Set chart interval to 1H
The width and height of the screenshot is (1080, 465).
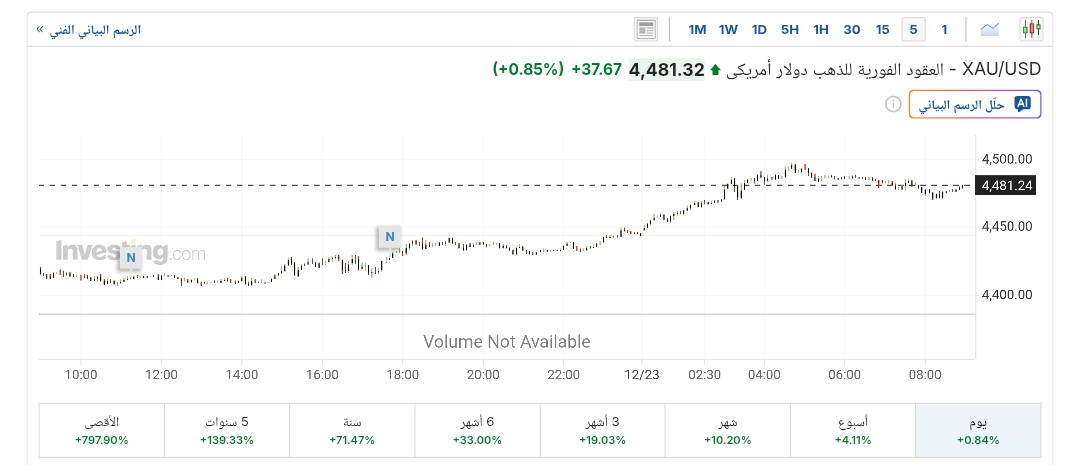821,29
